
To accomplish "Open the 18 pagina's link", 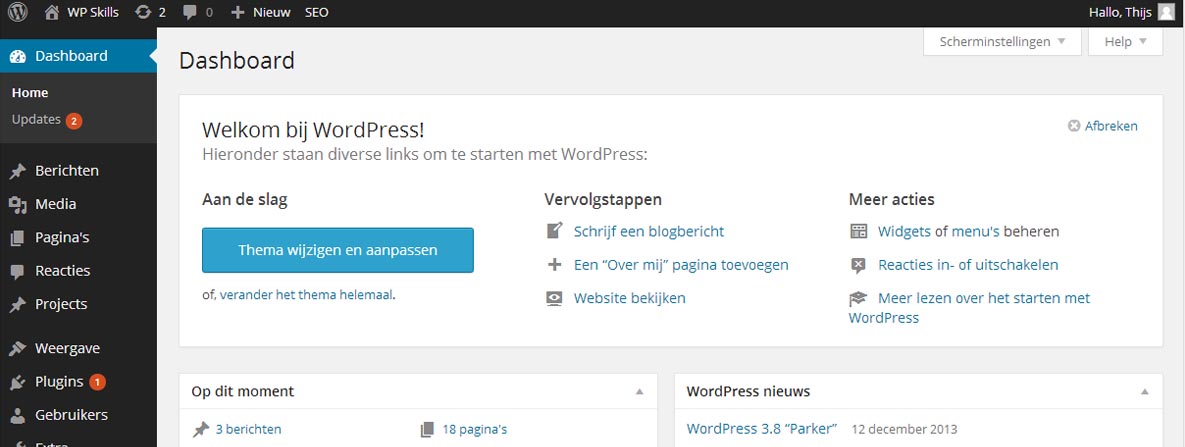I will point(475,430).
